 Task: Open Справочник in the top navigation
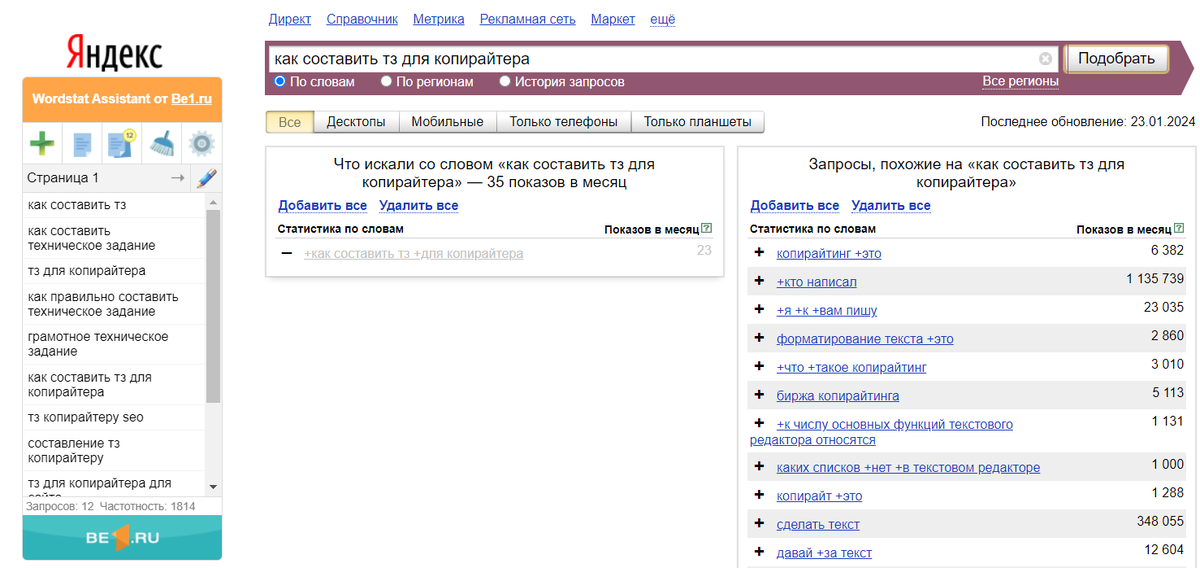point(362,19)
